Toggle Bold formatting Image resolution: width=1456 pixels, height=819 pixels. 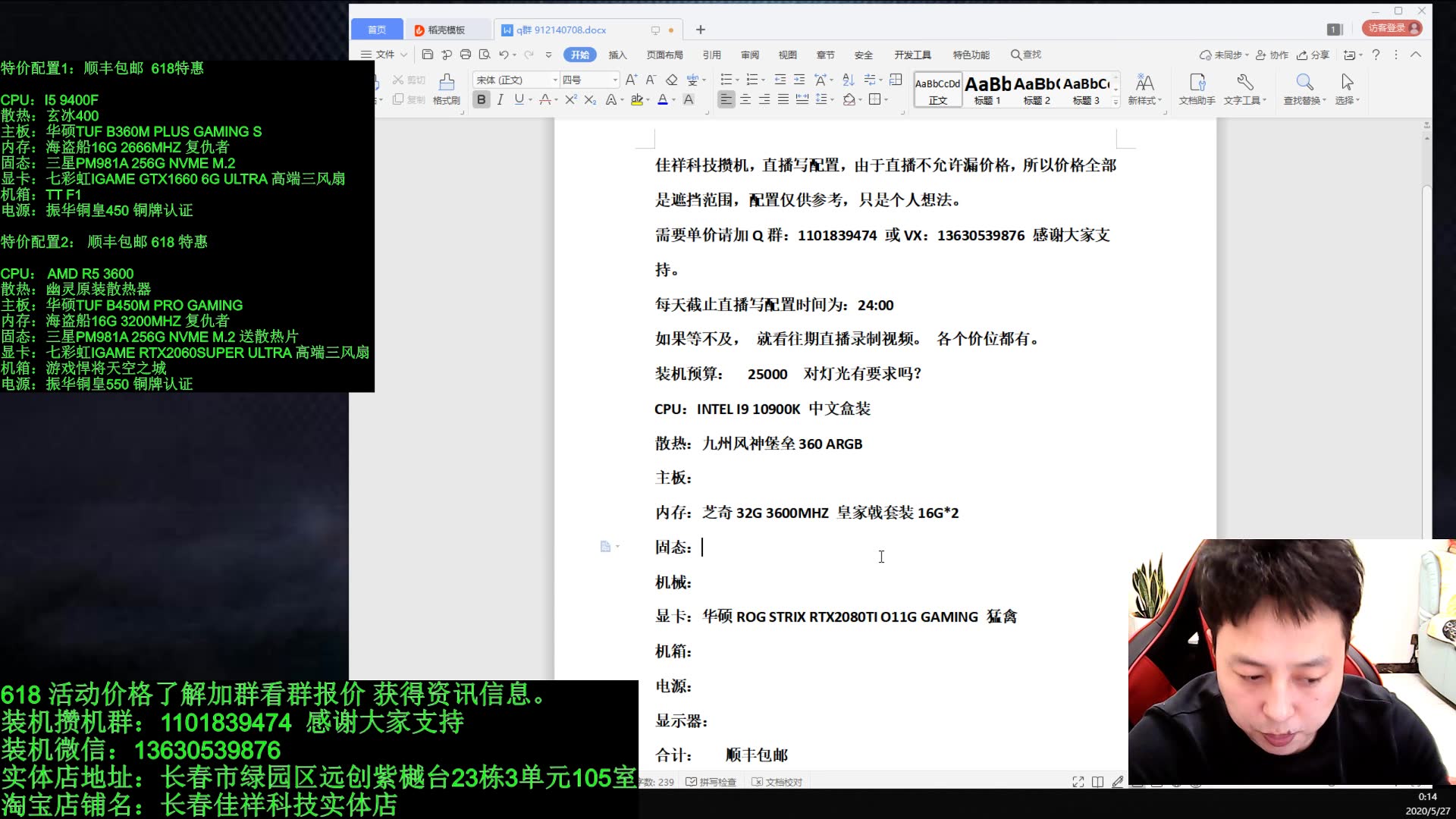(x=481, y=99)
